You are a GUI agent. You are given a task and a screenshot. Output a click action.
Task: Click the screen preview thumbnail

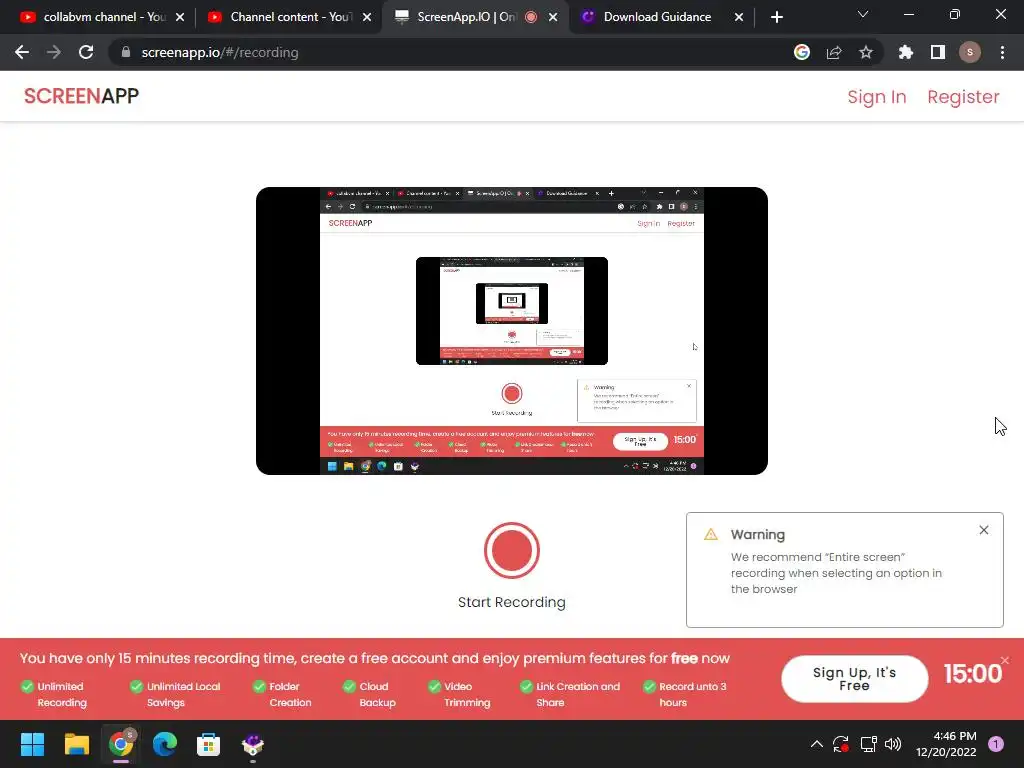click(511, 330)
